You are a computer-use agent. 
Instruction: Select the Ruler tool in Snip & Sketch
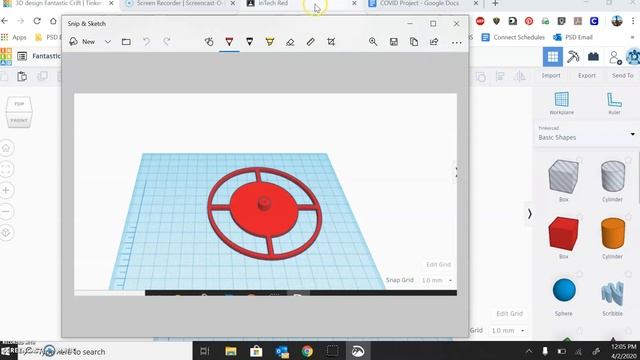click(311, 42)
